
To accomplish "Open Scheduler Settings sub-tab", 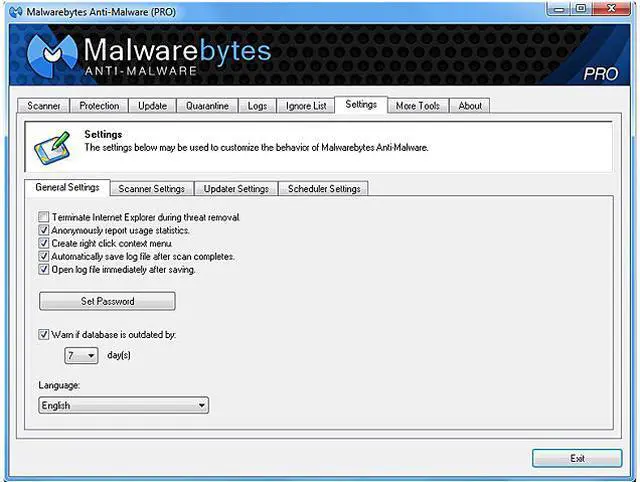I will tap(324, 189).
